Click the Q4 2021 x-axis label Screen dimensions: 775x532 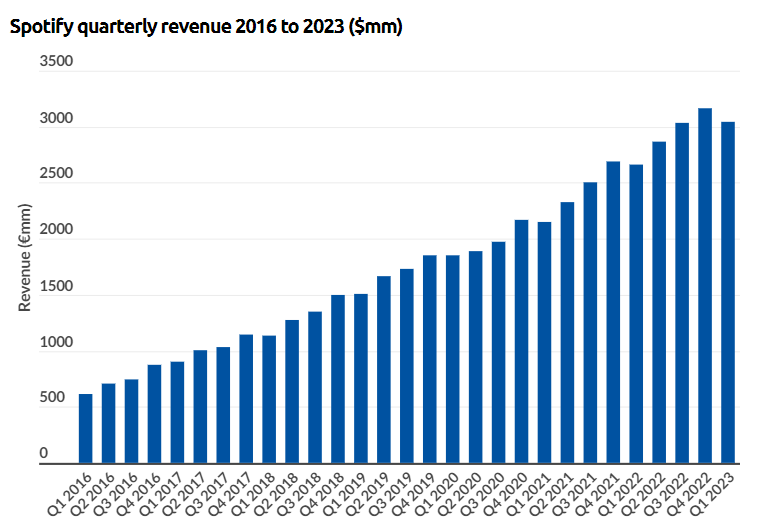[x=597, y=494]
